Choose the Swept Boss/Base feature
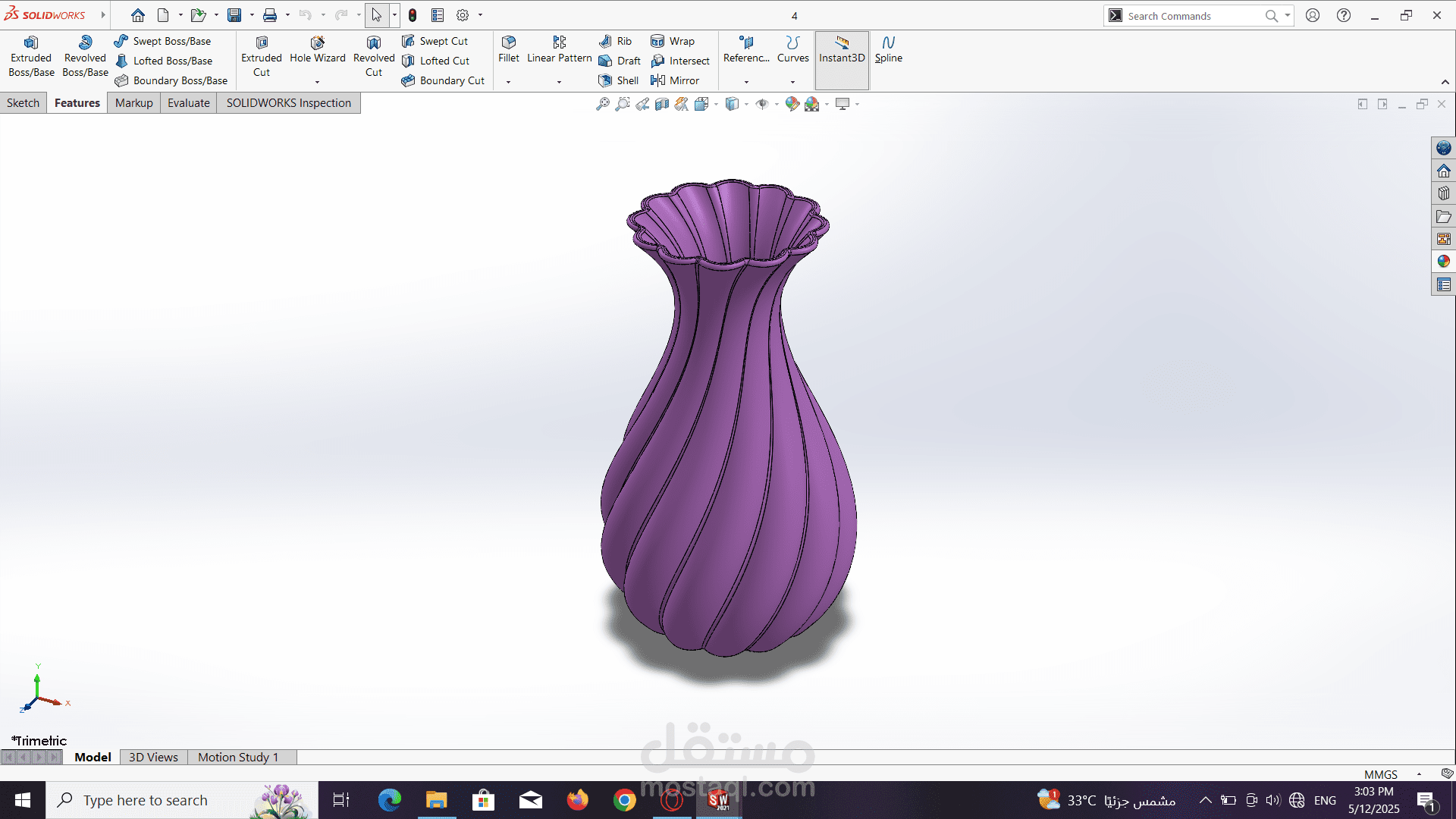Screen dimensions: 1456x819 (x=162, y=41)
